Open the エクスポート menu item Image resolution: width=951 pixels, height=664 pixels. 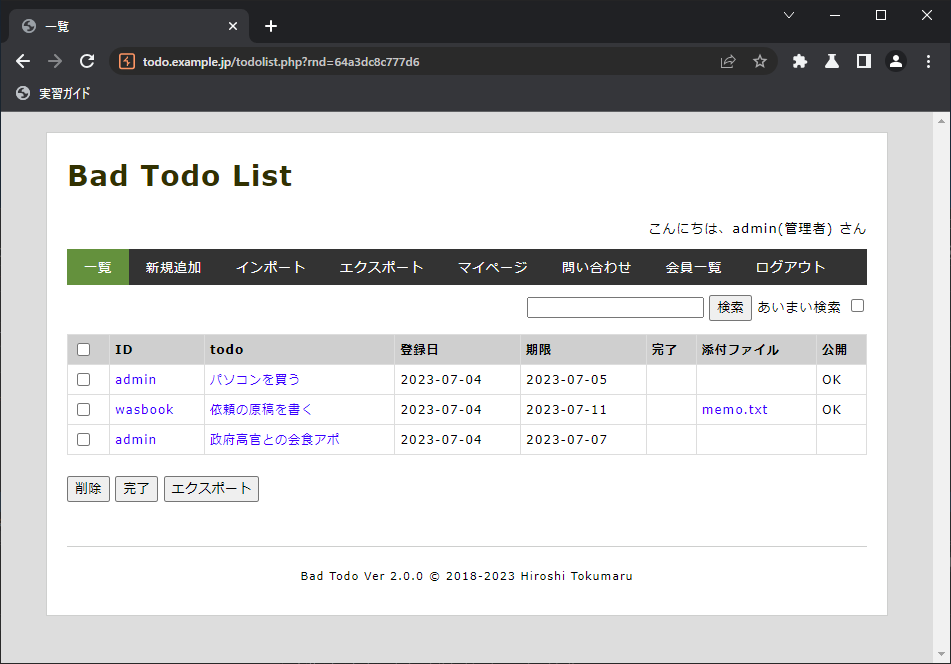(381, 267)
